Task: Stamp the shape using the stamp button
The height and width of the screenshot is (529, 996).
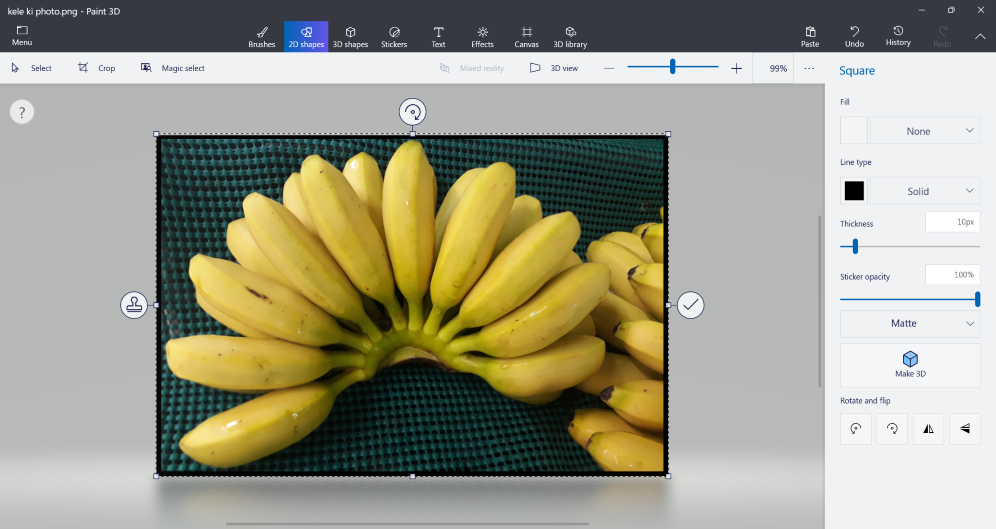Action: click(134, 305)
